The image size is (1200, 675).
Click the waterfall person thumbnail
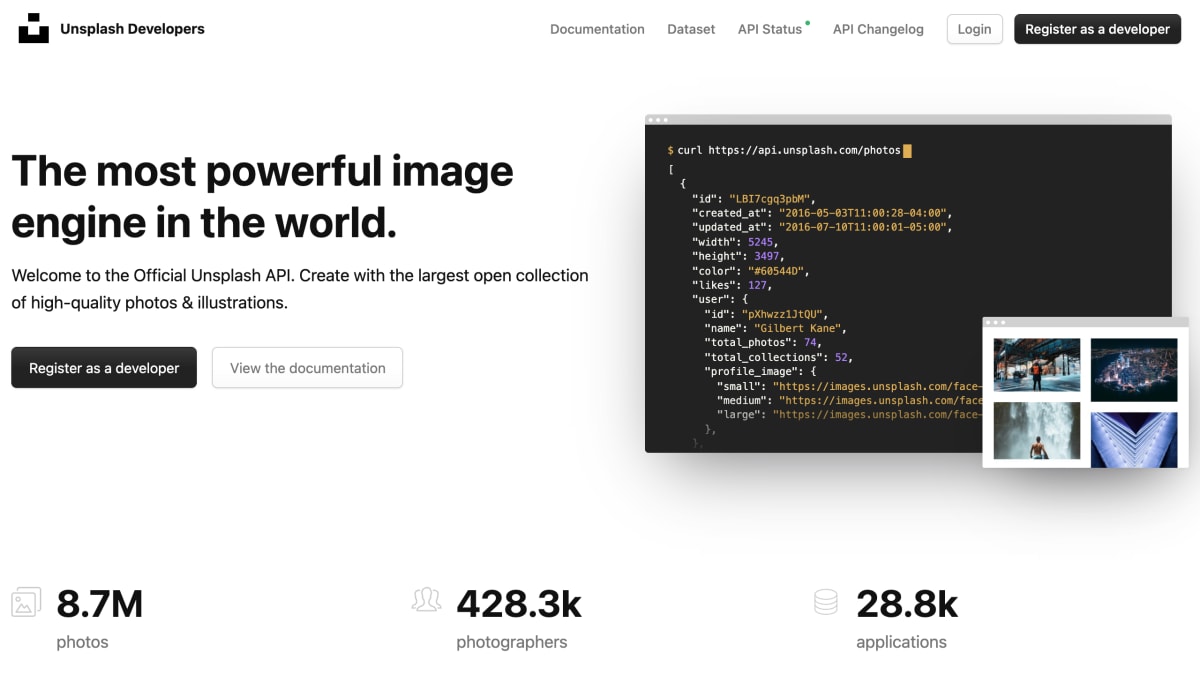[x=1036, y=431]
